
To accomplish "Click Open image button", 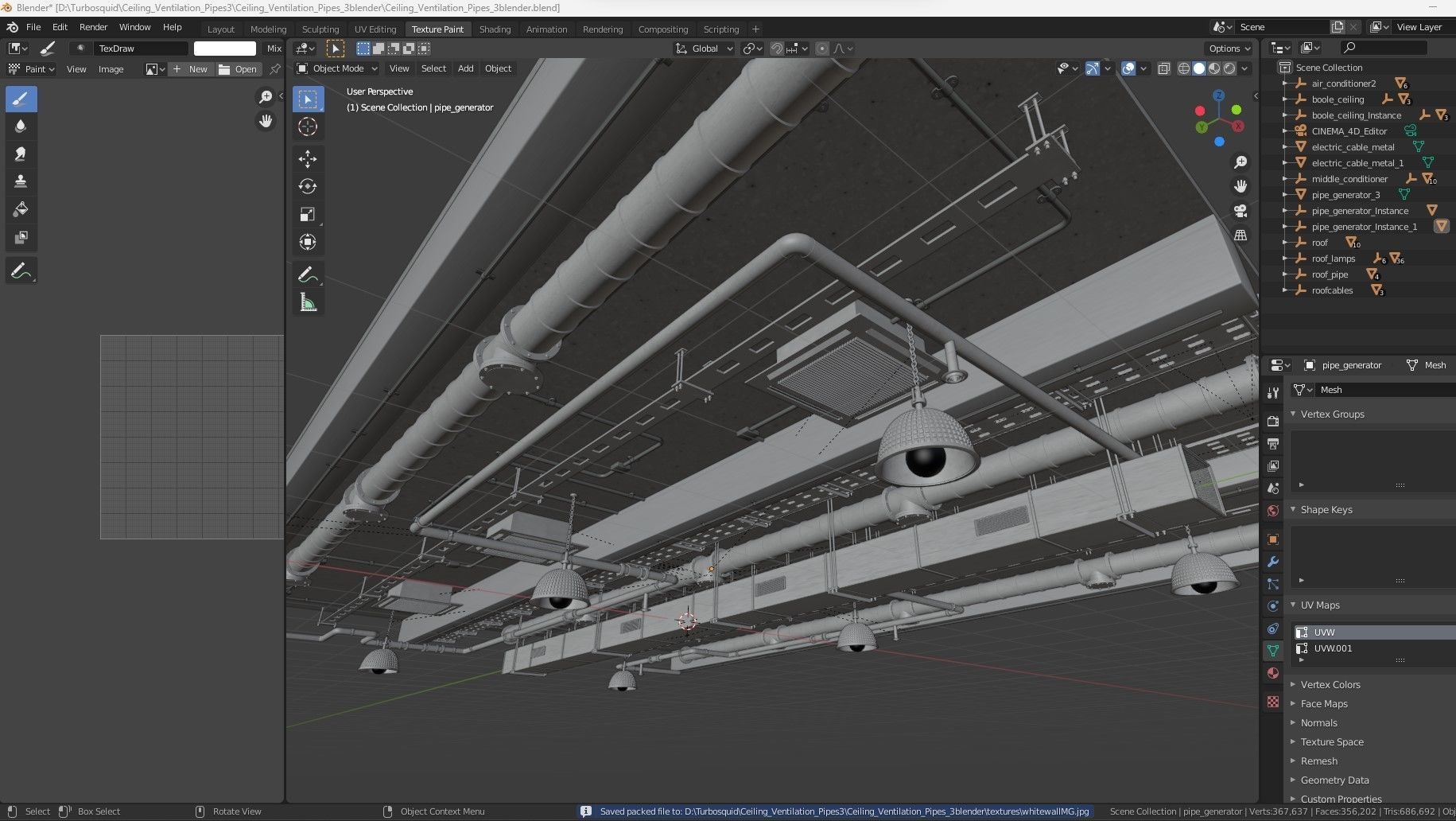I will (x=238, y=69).
